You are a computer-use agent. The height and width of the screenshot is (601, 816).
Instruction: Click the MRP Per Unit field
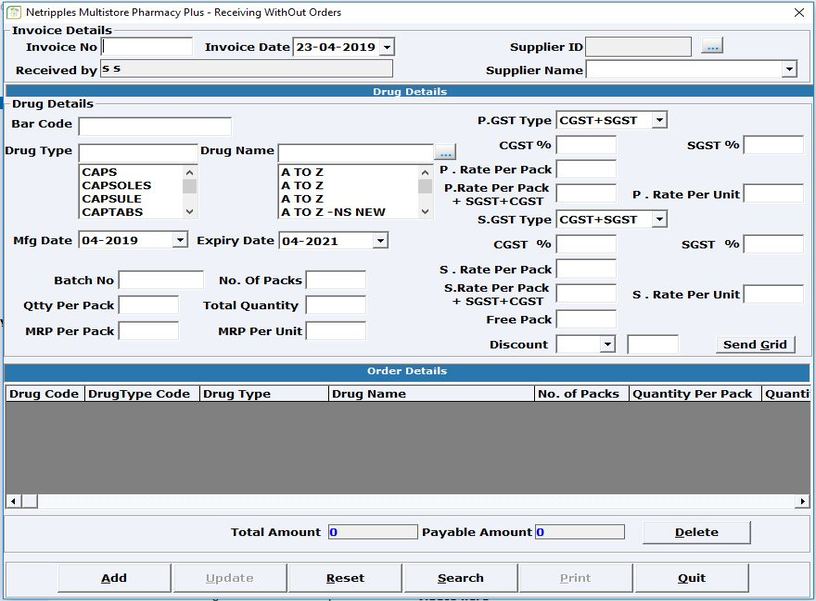pyautogui.click(x=336, y=331)
